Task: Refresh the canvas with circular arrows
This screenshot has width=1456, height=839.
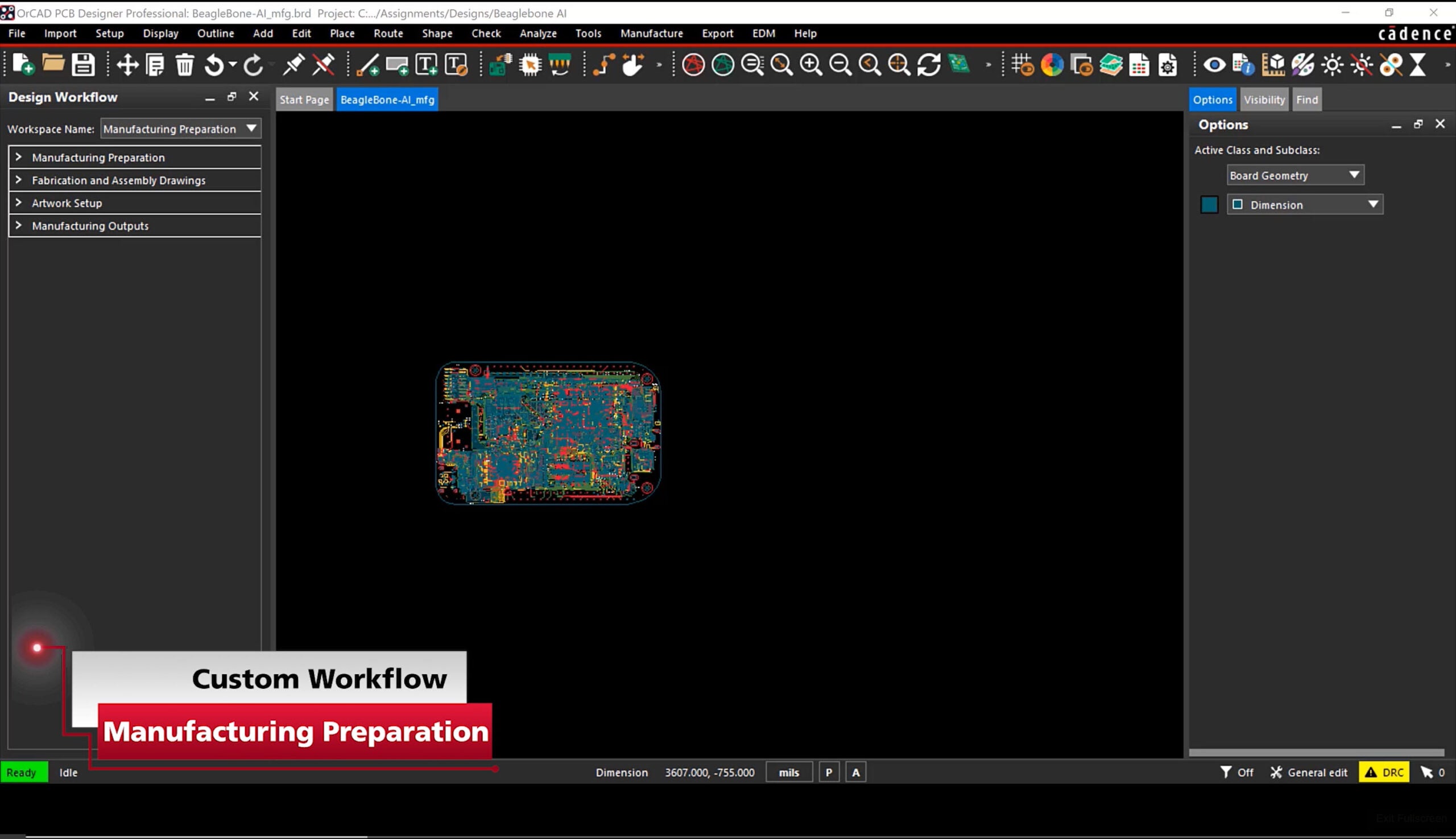Action: point(929,65)
